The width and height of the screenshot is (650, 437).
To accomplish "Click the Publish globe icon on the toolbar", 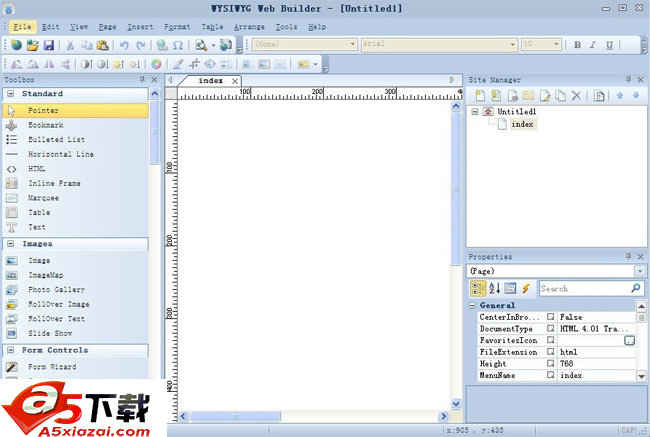I will click(x=226, y=45).
